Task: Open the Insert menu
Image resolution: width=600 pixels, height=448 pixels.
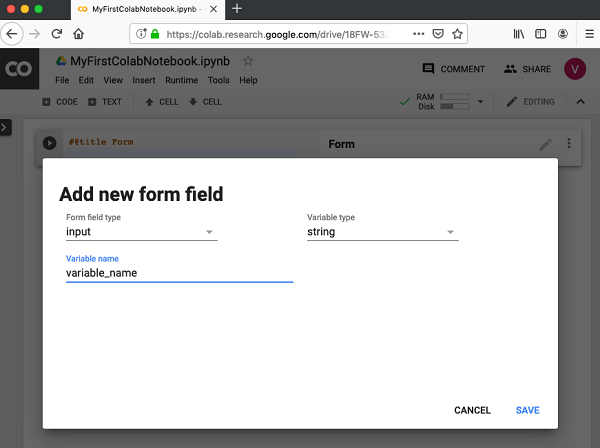Action: click(x=144, y=80)
